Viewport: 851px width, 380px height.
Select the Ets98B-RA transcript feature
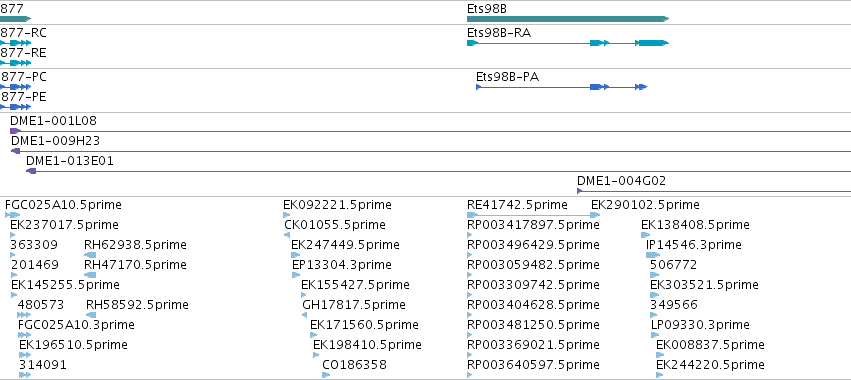[568, 43]
